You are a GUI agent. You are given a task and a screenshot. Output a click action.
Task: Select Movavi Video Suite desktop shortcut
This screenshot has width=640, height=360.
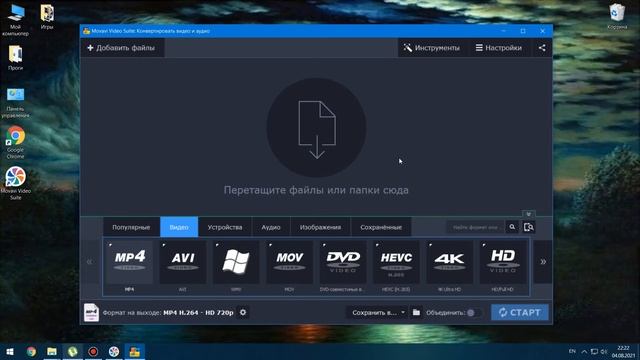point(15,183)
